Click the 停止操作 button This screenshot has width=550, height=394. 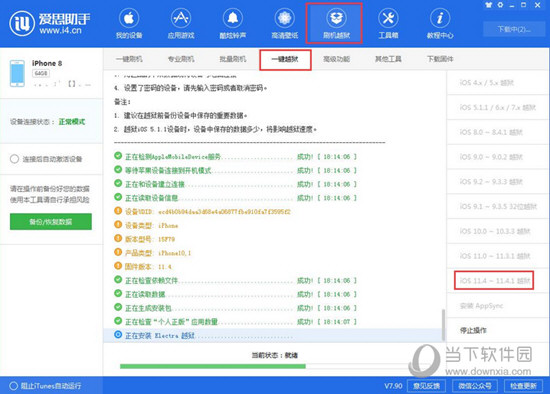click(x=498, y=330)
